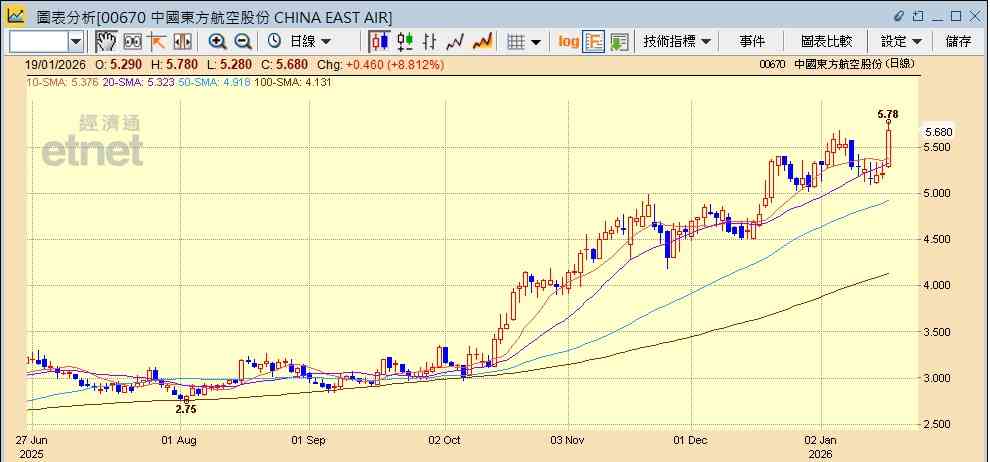Switch to OHLC bar chart type
The image size is (990, 462).
coord(429,42)
